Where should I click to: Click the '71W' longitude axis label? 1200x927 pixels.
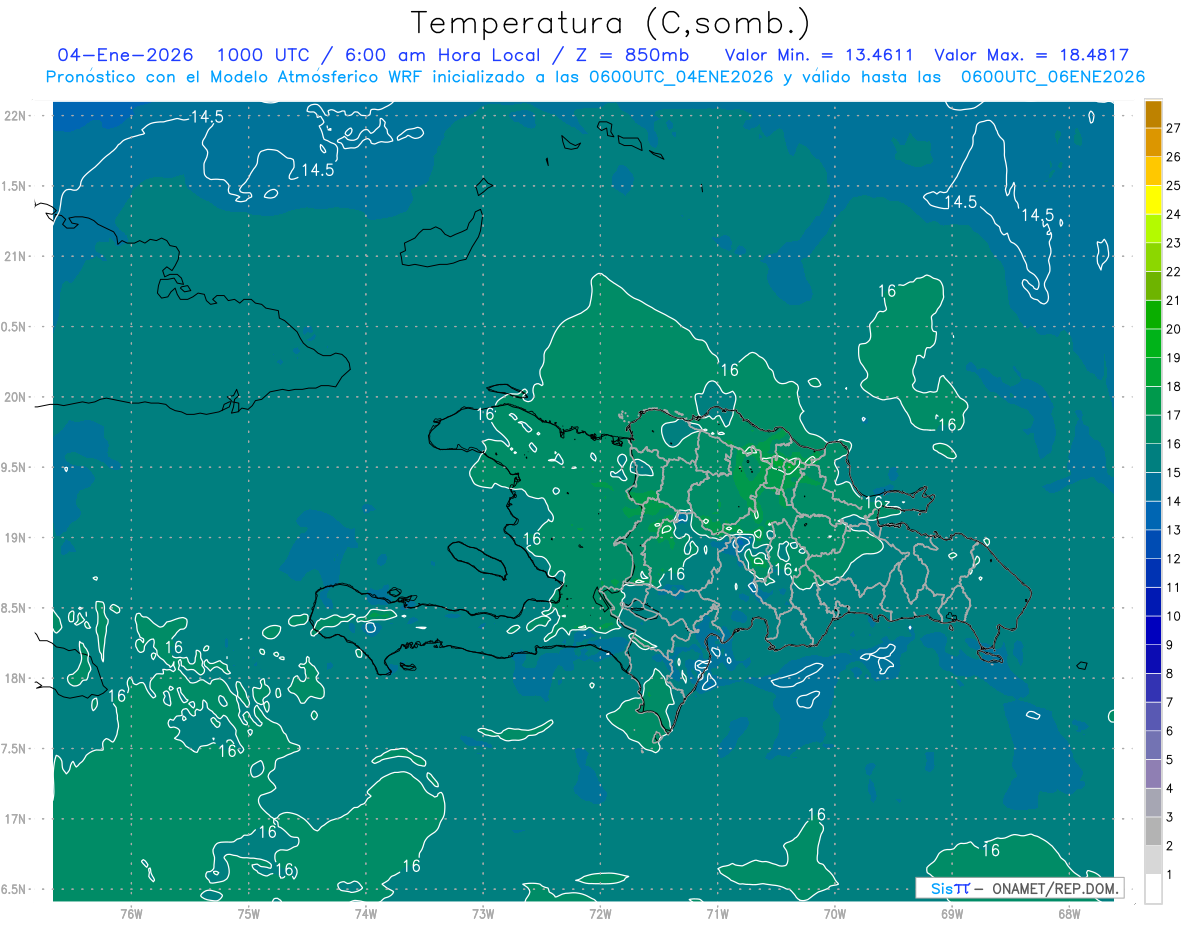[717, 914]
